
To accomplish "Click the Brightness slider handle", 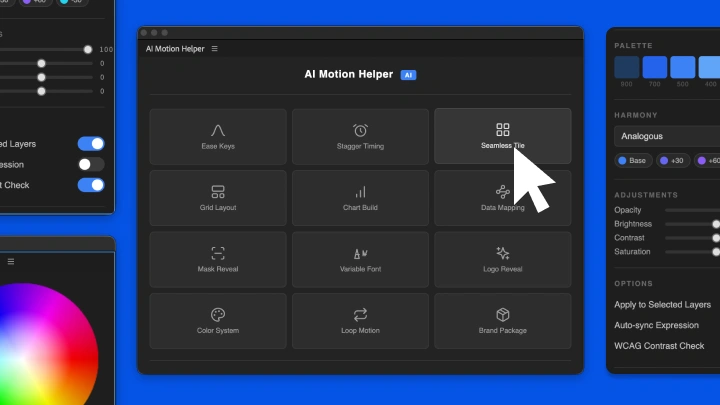I will (716, 224).
